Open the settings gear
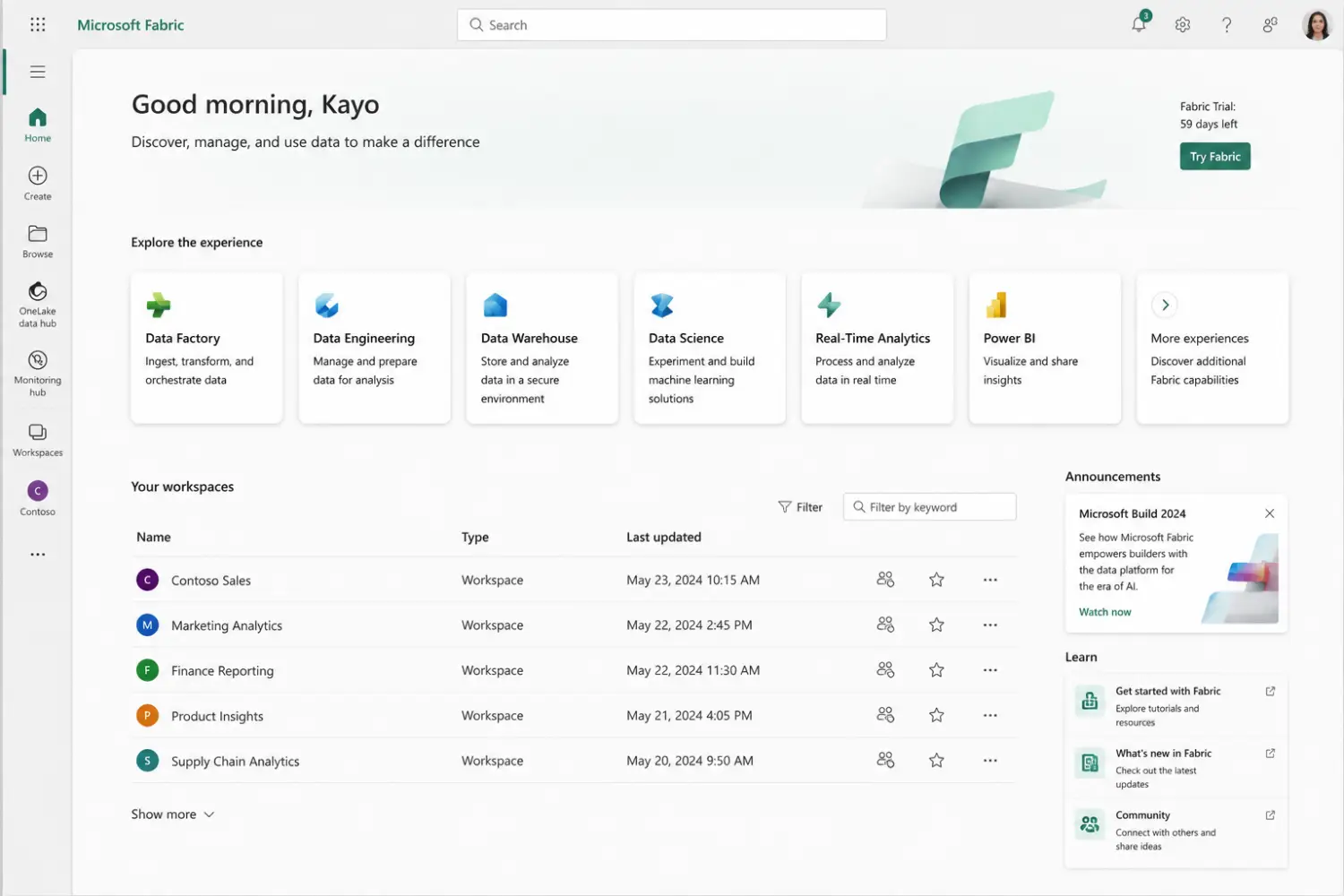The width and height of the screenshot is (1344, 896). coord(1183,25)
